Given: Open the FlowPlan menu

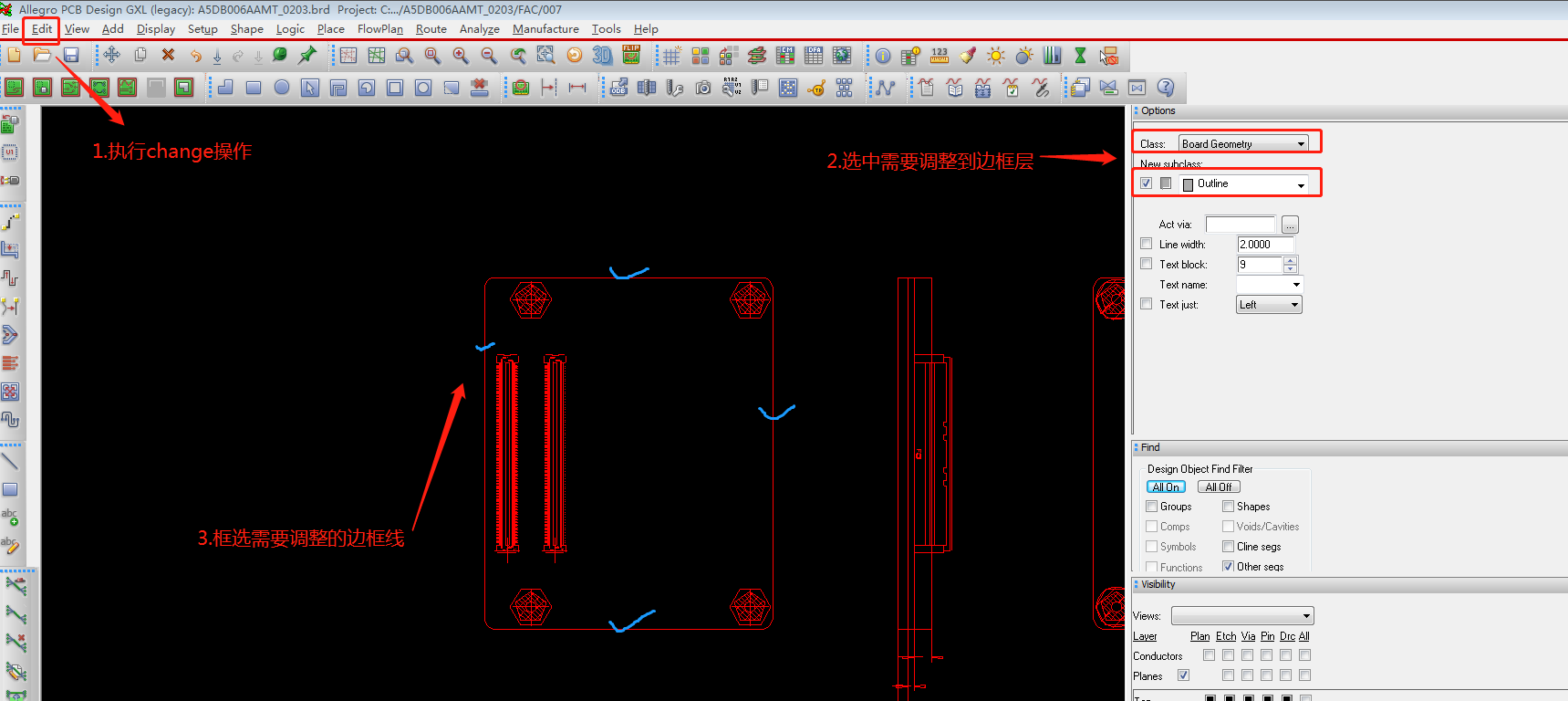Looking at the screenshot, I should 380,29.
